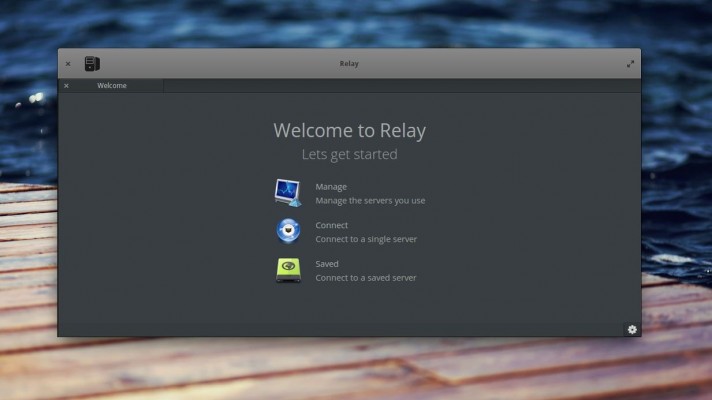Toggle fullscreen with the expand arrows icon
The height and width of the screenshot is (400, 712).
coord(630,64)
